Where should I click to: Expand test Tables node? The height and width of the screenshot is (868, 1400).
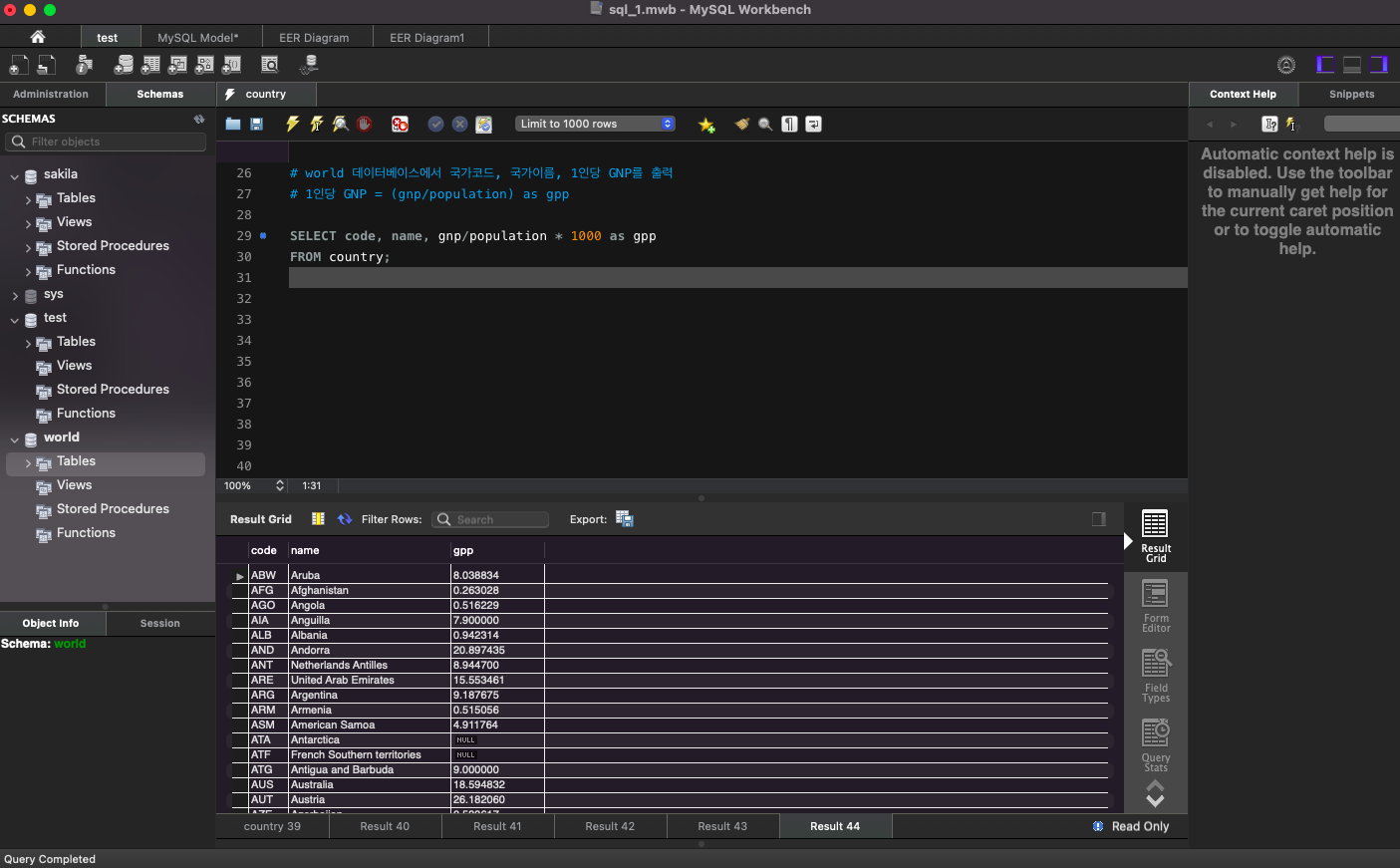28,344
